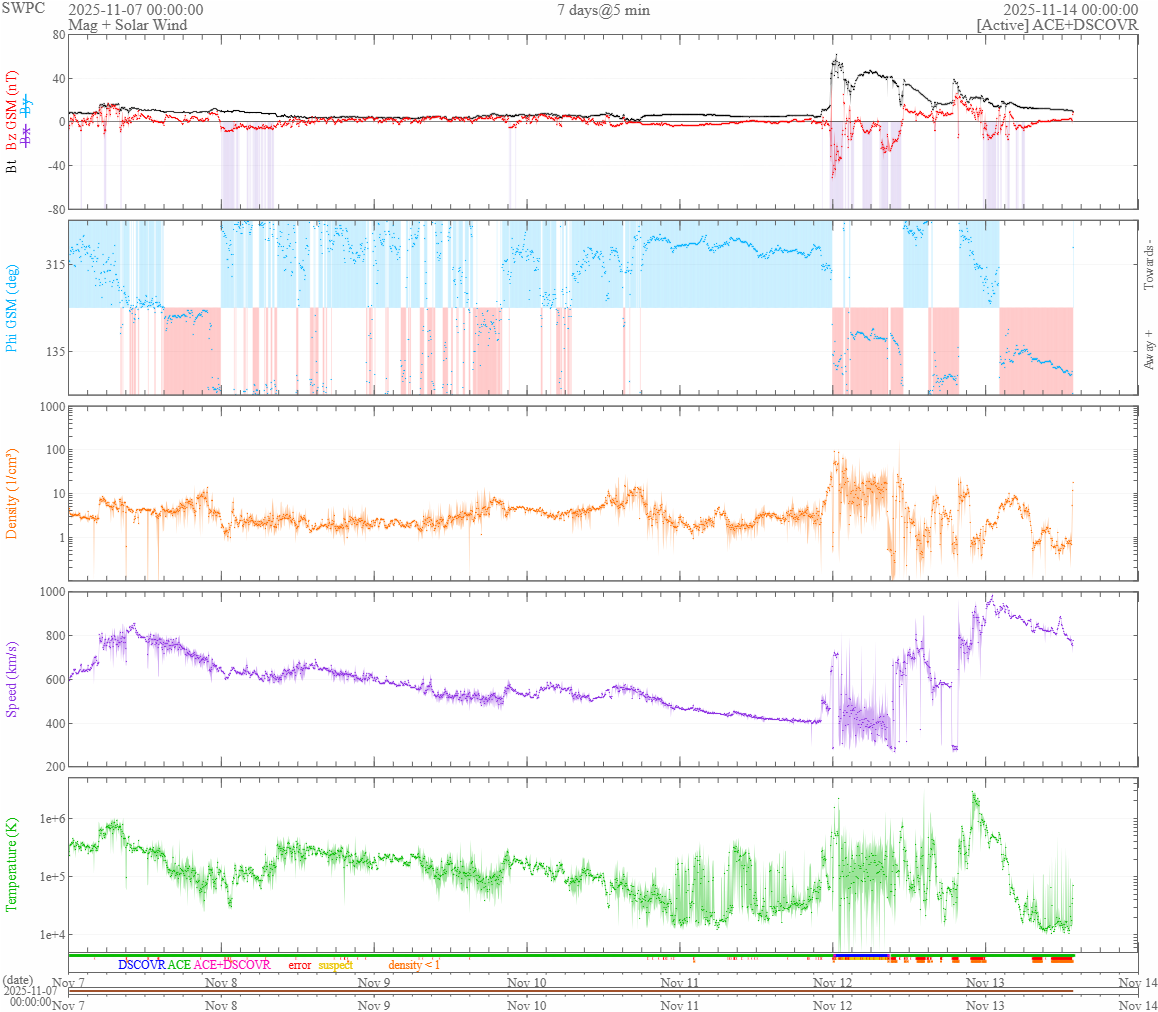The height and width of the screenshot is (1012, 1158).
Task: Click the 'Towards -' sector label
Action: tap(1148, 264)
